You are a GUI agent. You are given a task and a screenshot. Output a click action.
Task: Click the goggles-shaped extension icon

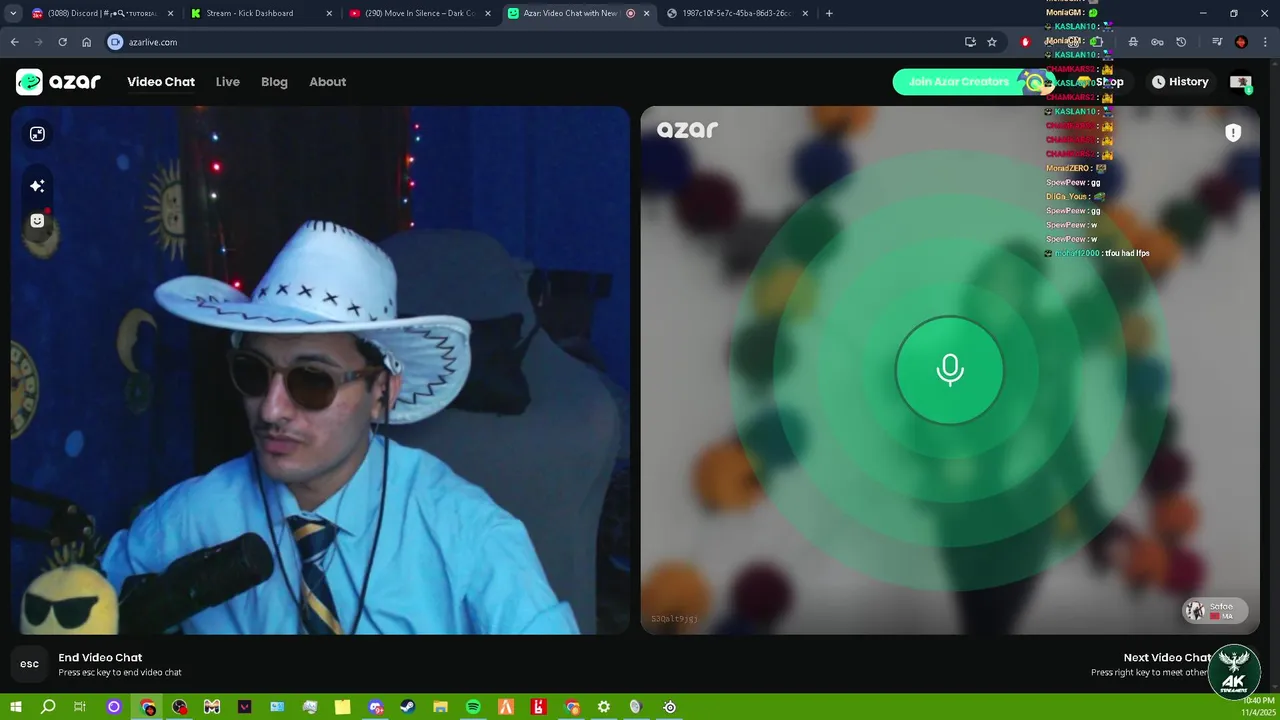pyautogui.click(x=1157, y=42)
